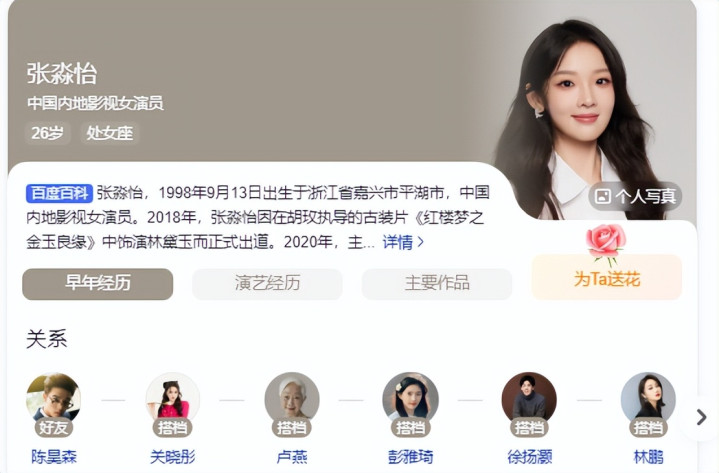The height and width of the screenshot is (473, 719).
Task: Click the 26岁 age tag
Action: 48,133
